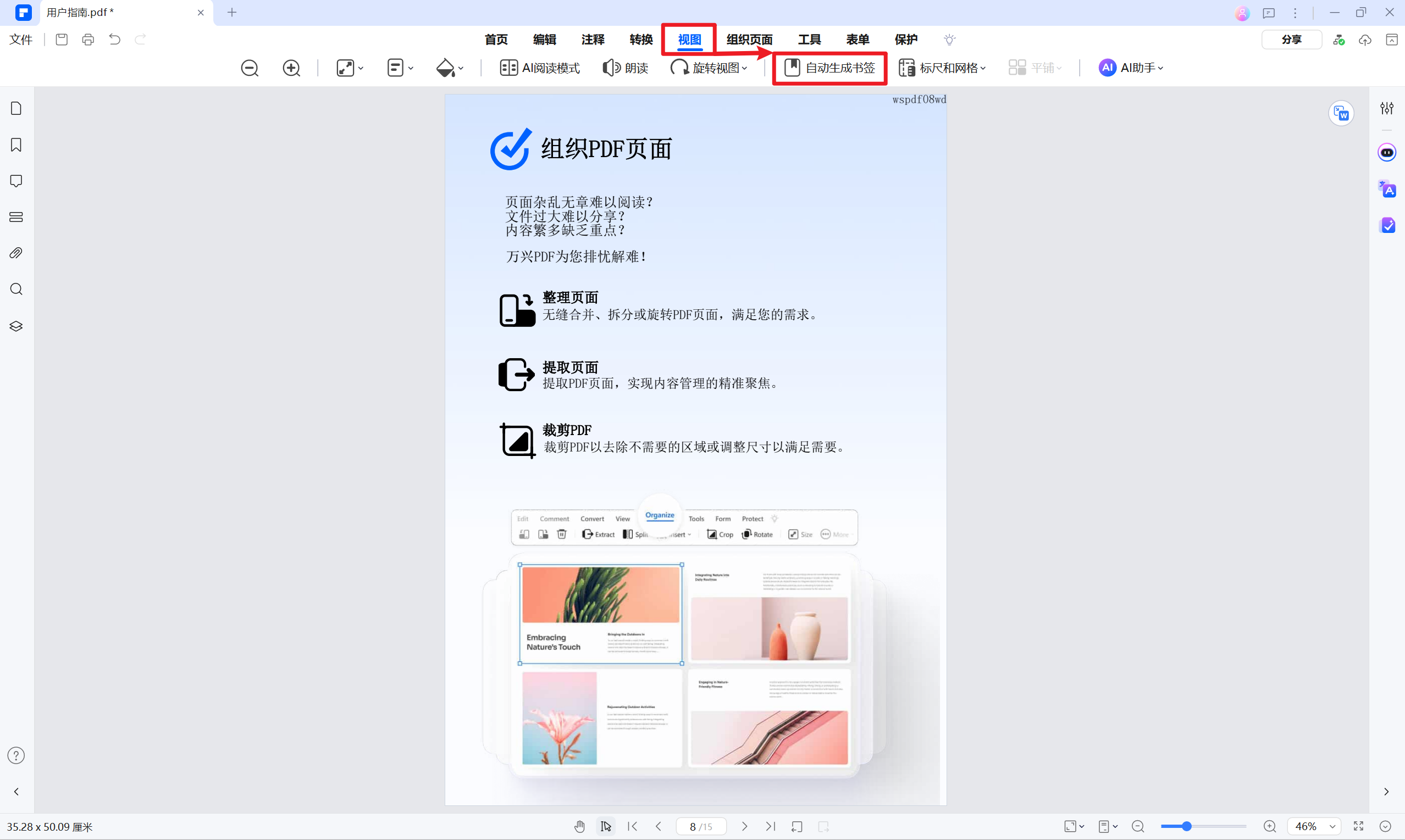
Task: Click 自动生成书签 to auto-generate bookmarks
Action: click(x=829, y=68)
